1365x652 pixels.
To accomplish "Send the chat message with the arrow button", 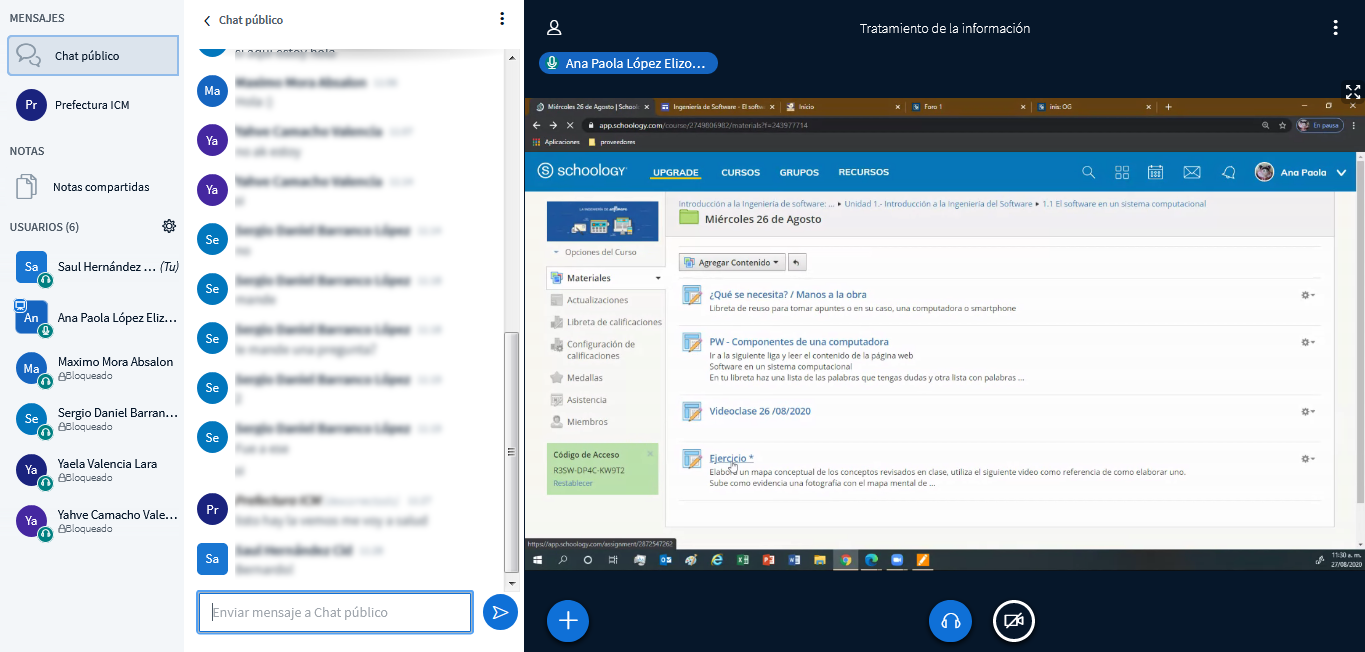I will (500, 612).
